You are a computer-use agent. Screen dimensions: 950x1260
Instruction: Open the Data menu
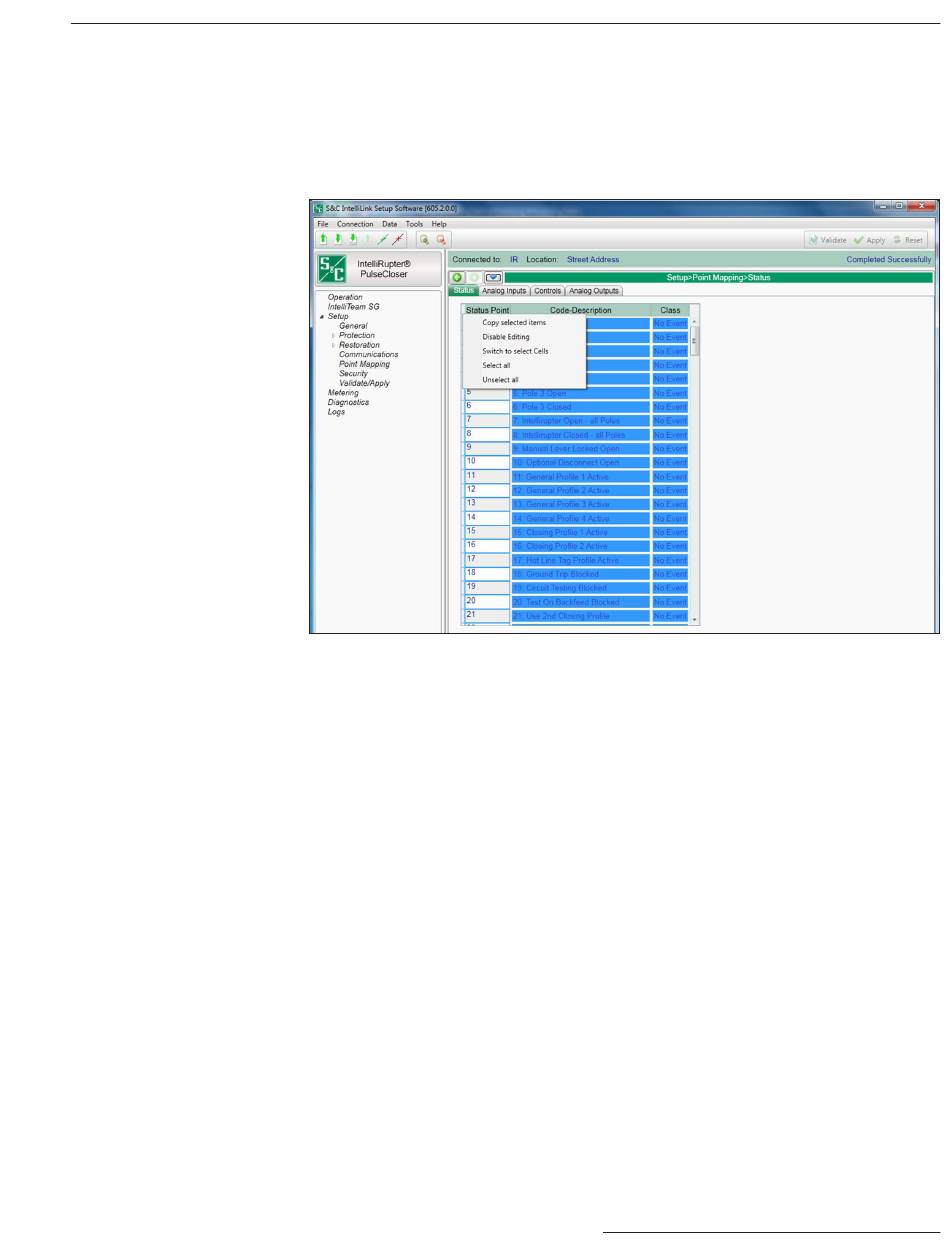coord(390,223)
